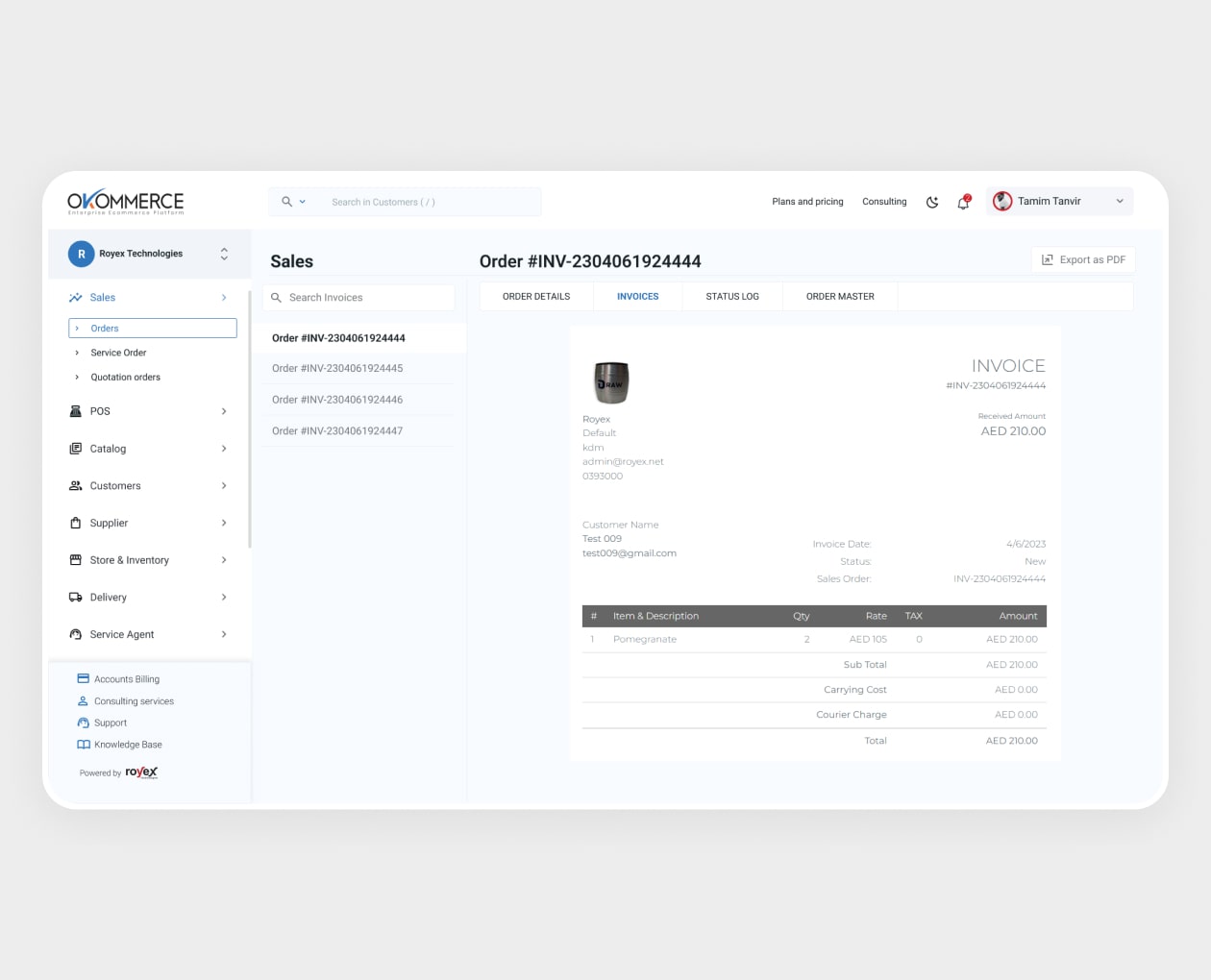The width and height of the screenshot is (1211, 980).
Task: Click the Delivery truck icon
Action: 76,598
